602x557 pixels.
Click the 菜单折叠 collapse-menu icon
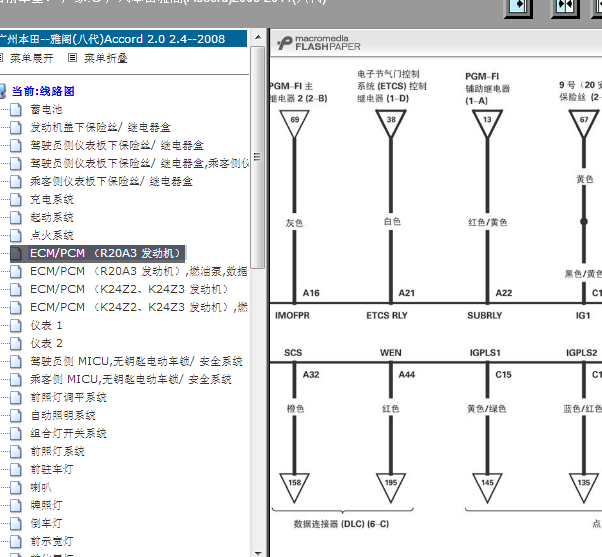pos(72,58)
